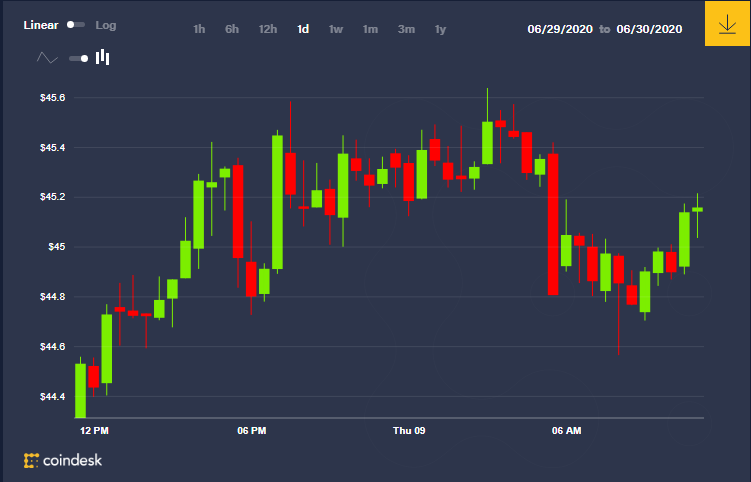Image resolution: width=751 pixels, height=482 pixels.
Task: Click the start date 06/29/2020
Action: [560, 29]
